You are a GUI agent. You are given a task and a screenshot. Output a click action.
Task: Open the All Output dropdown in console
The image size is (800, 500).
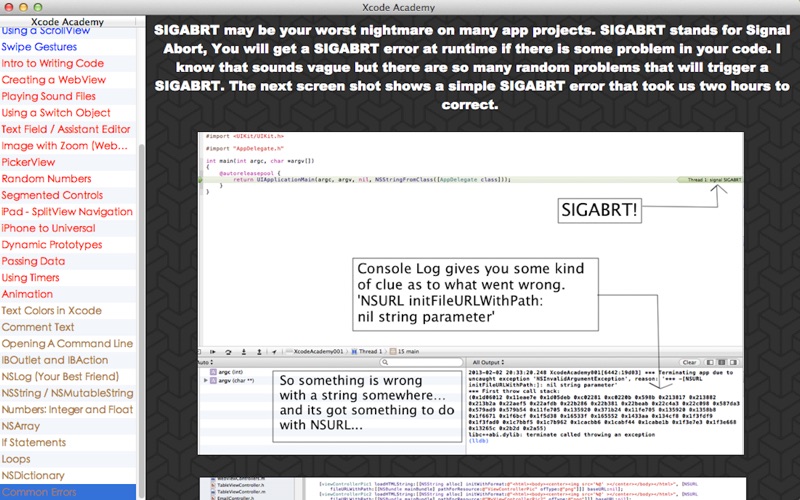point(488,362)
